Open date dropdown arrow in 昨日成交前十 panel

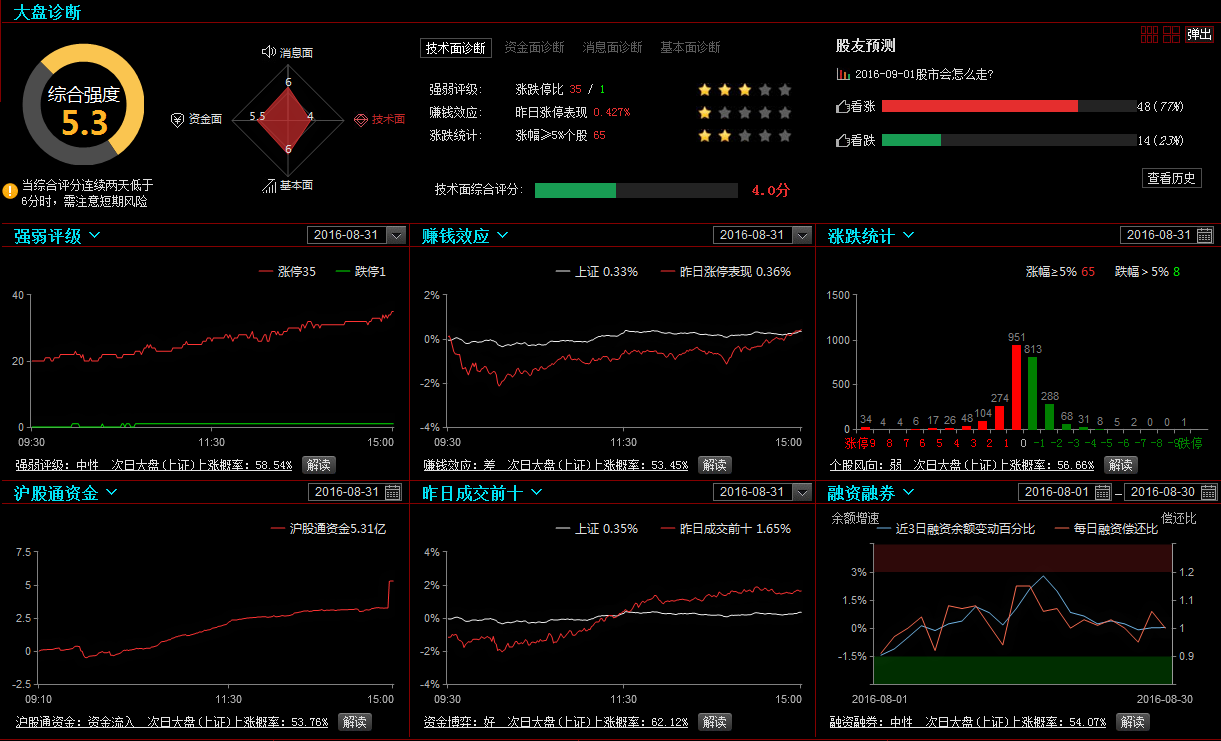[x=802, y=492]
